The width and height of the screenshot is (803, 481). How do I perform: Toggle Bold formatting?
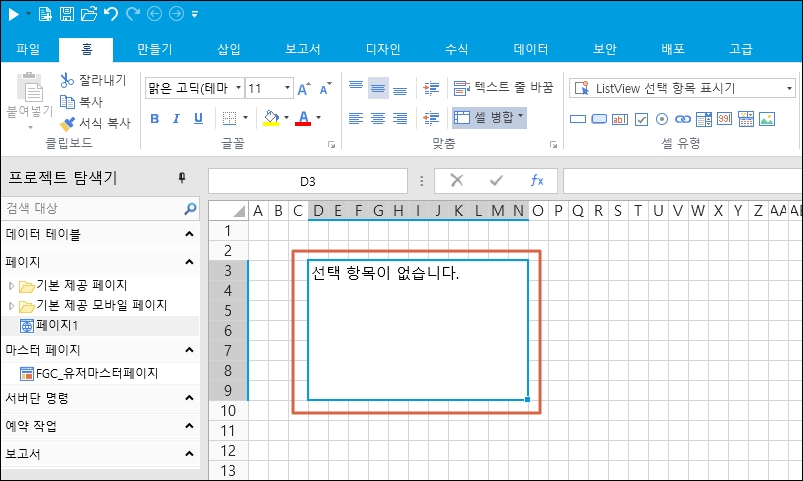155,119
